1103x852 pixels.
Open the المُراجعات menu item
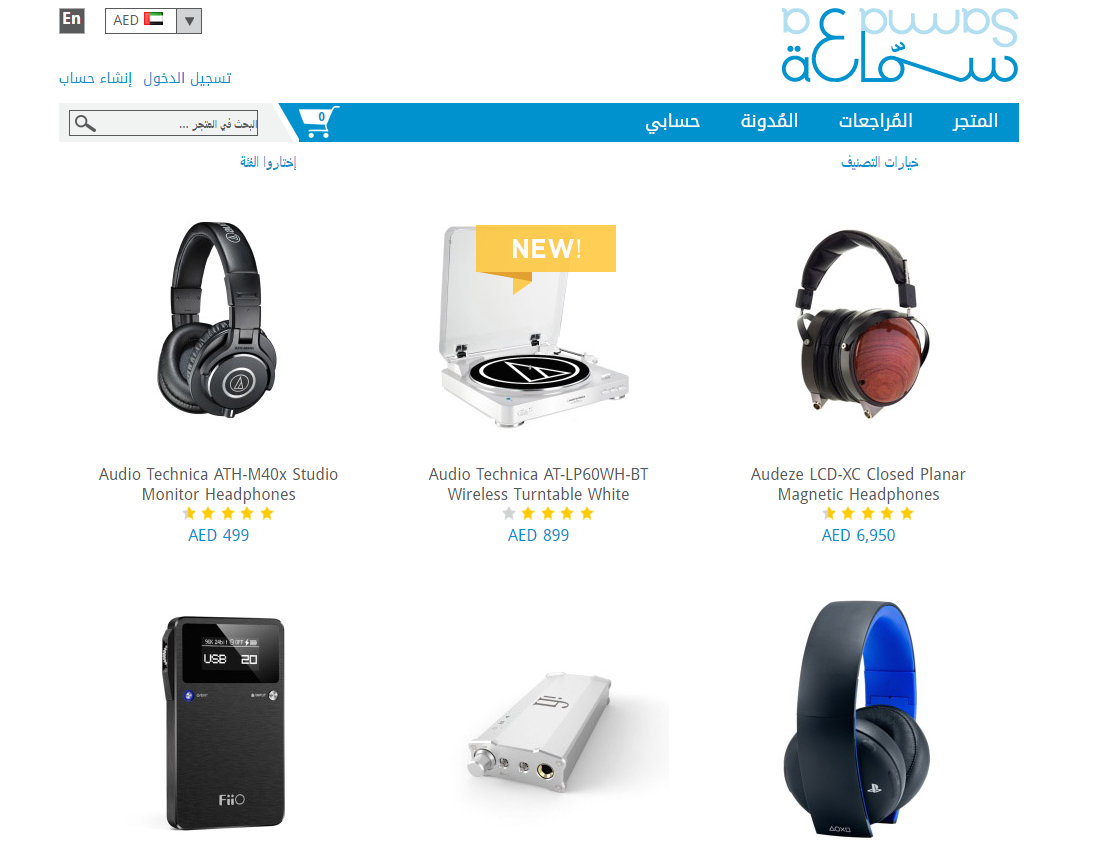point(875,121)
